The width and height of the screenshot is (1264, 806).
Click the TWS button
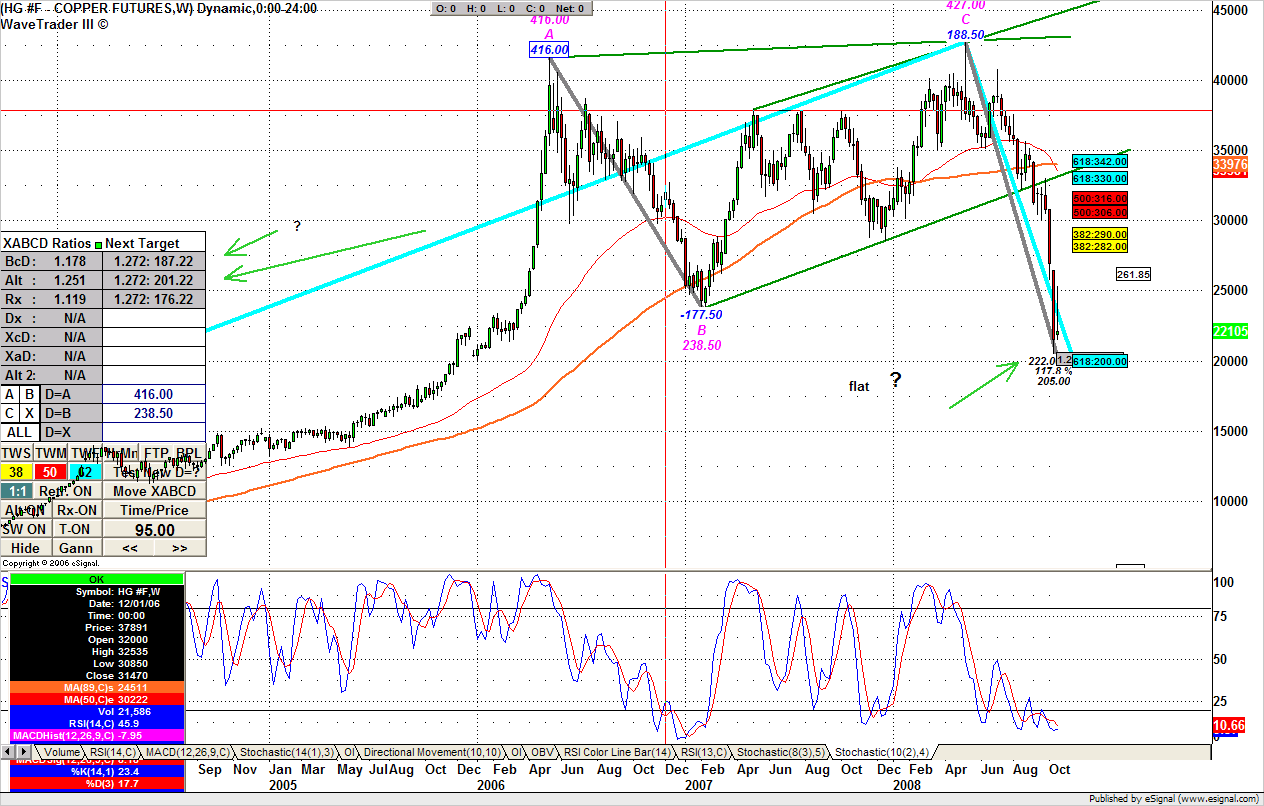(17, 453)
